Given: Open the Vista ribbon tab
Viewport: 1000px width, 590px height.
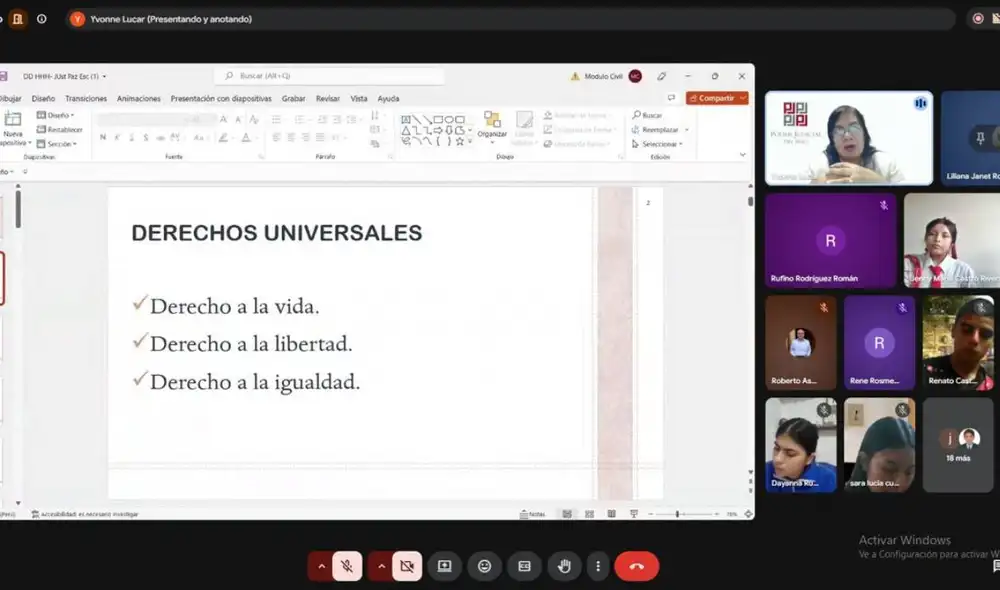Looking at the screenshot, I should [359, 99].
